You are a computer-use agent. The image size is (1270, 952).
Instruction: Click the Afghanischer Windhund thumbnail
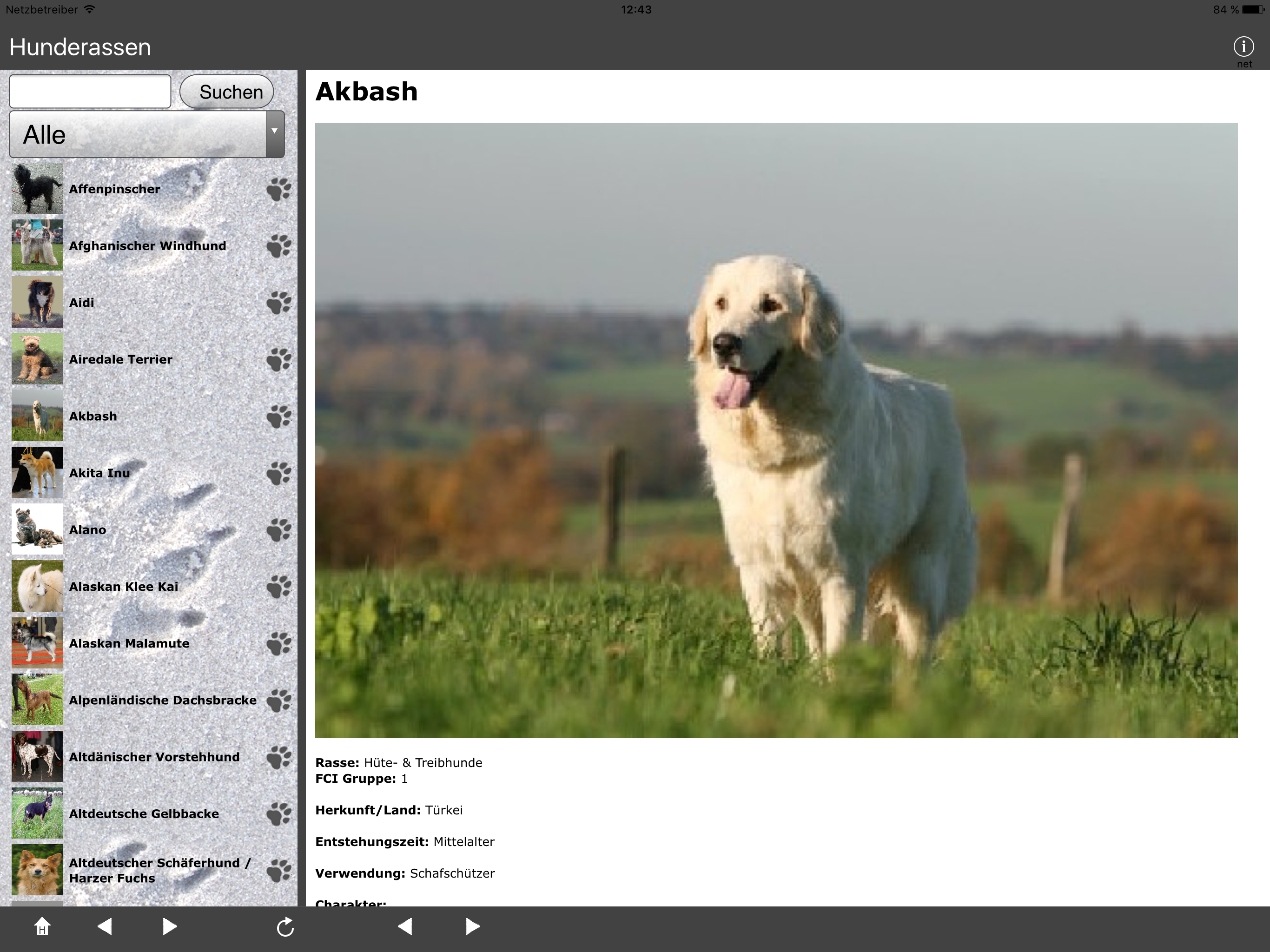37,245
